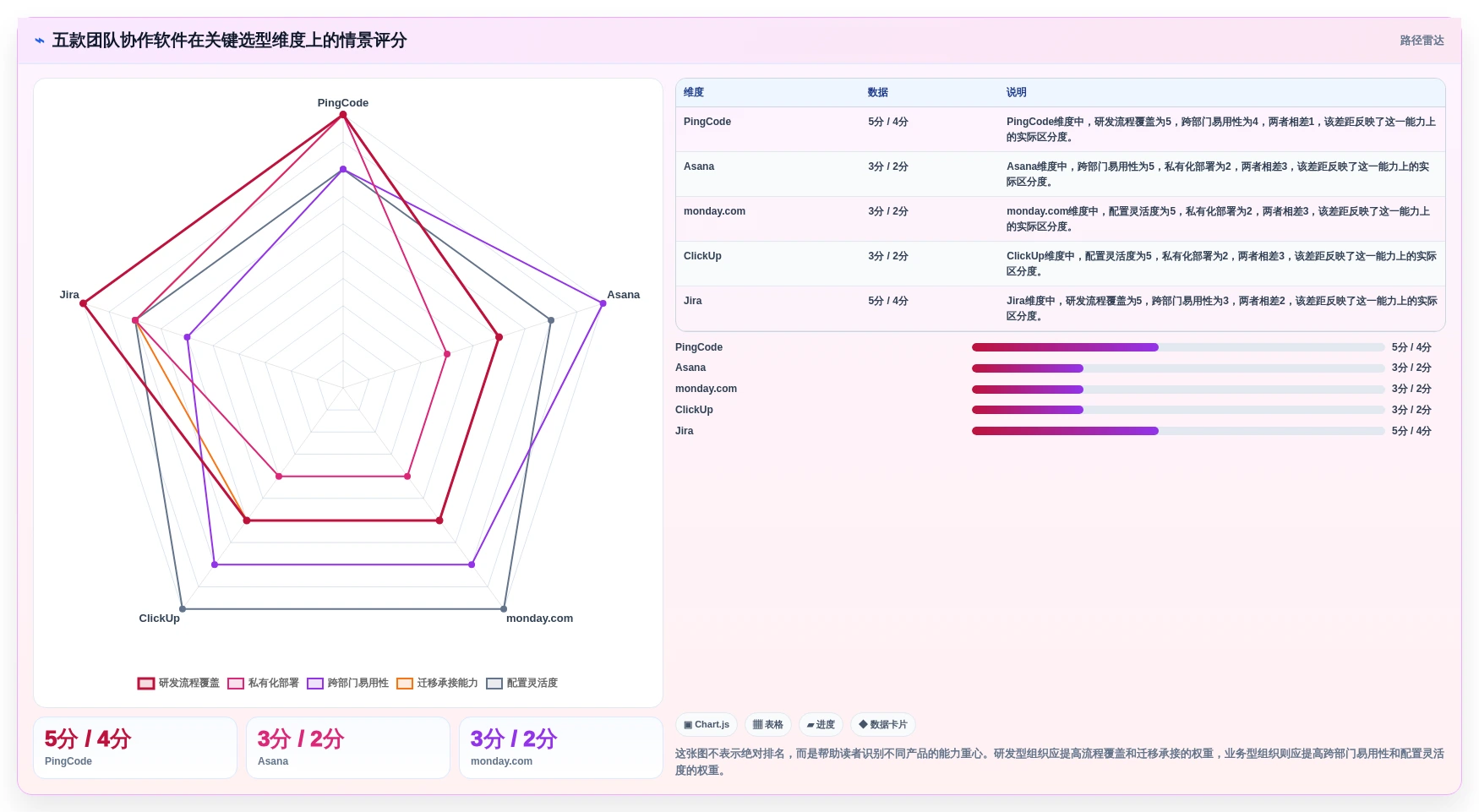
Task: Click the 数据 column header
Action: (878, 93)
